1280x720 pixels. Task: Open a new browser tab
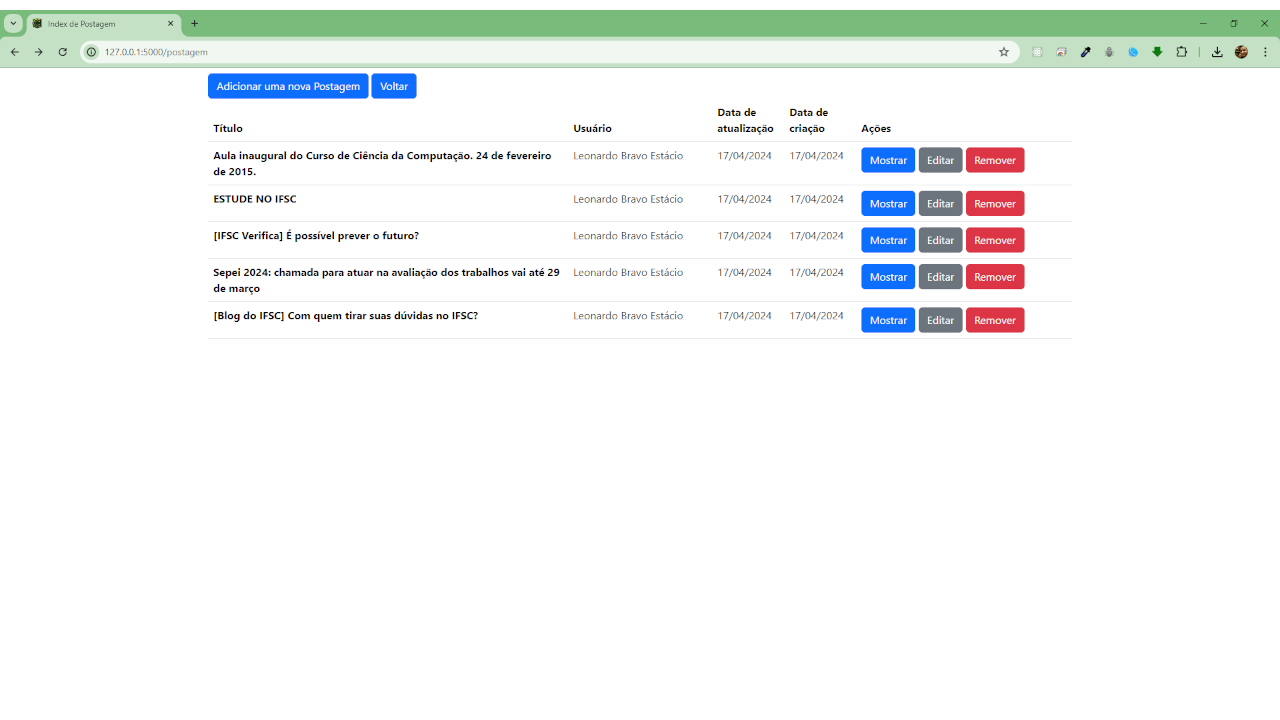(195, 23)
